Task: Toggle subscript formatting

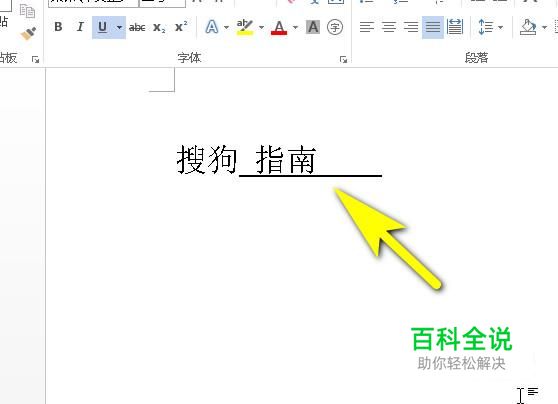Action: (159, 27)
